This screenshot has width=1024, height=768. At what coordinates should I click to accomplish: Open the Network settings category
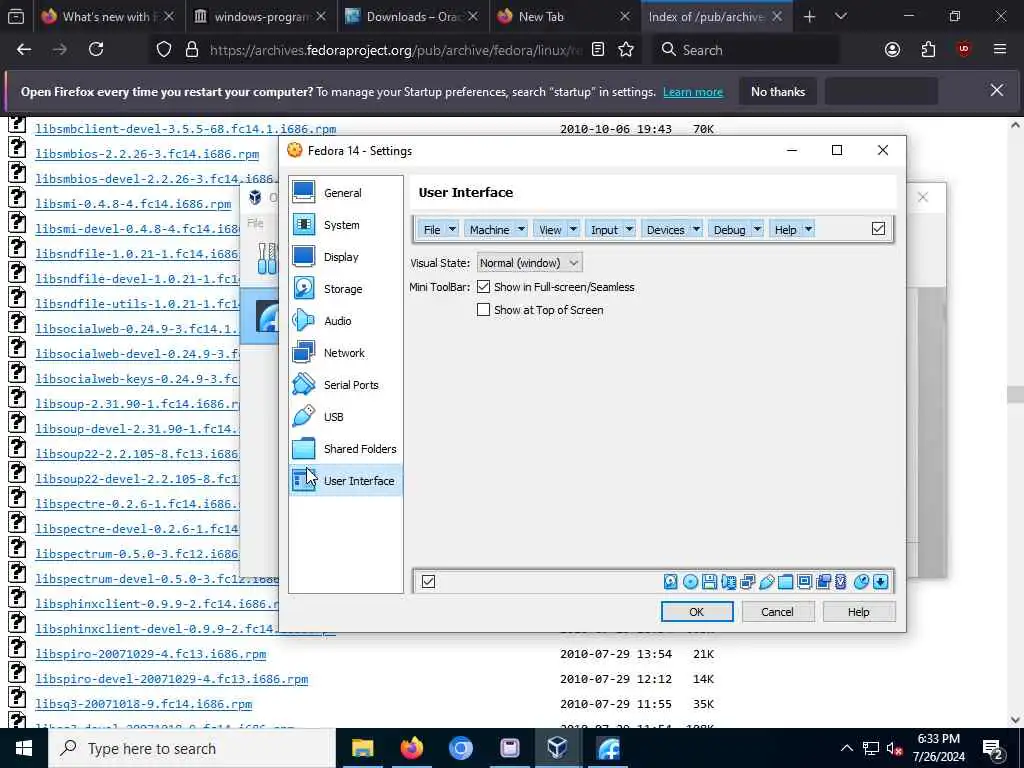point(345,353)
